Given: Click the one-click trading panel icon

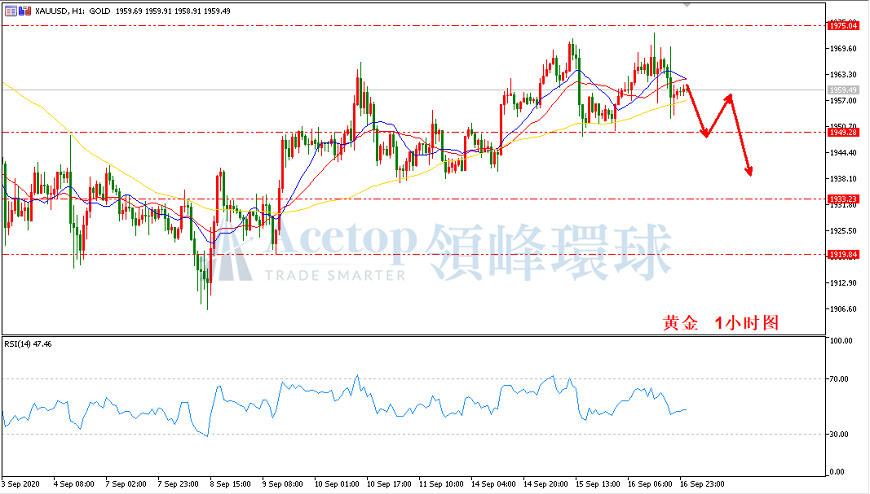Looking at the screenshot, I should (11, 11).
